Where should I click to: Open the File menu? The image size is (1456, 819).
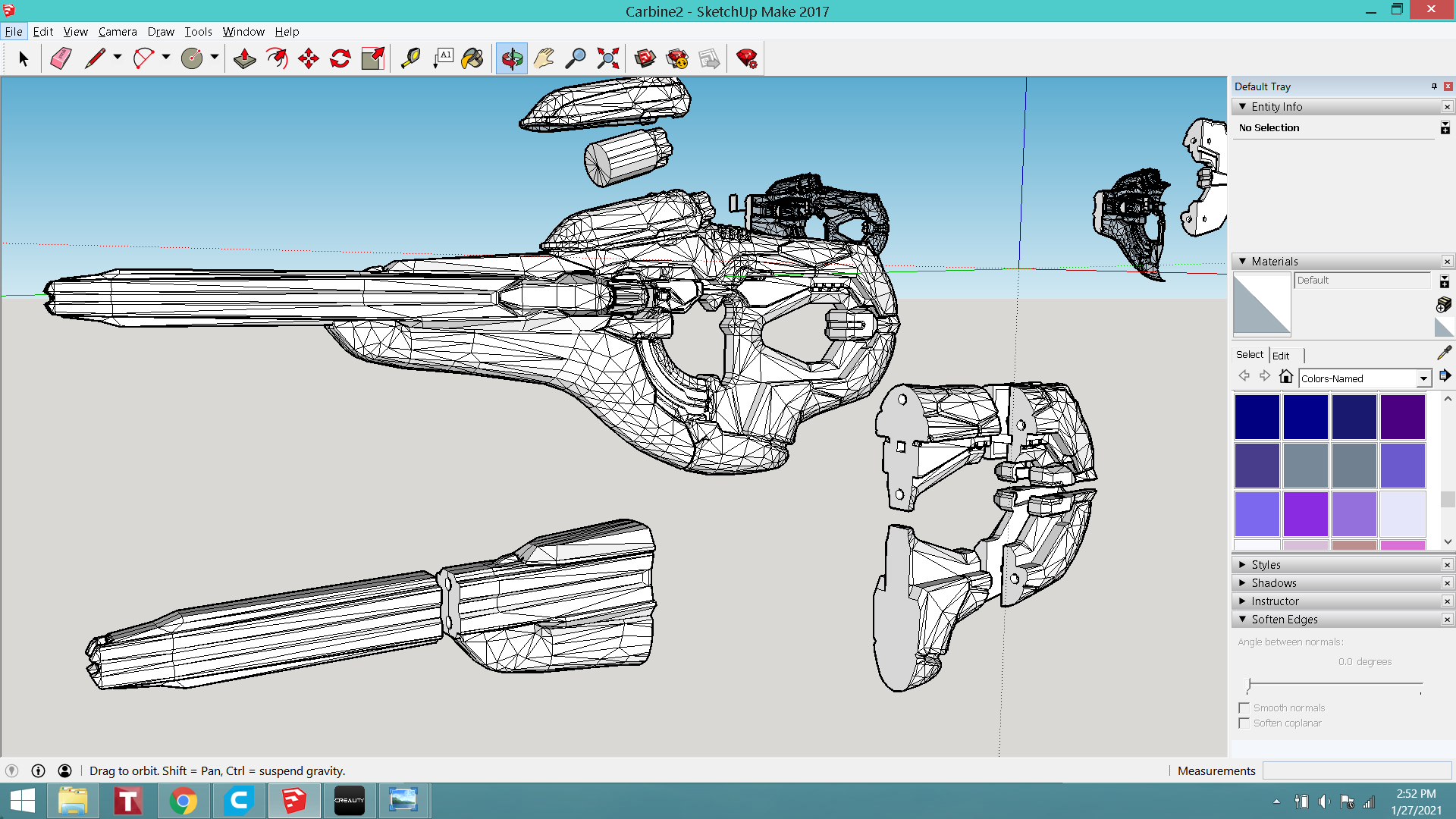[x=14, y=31]
